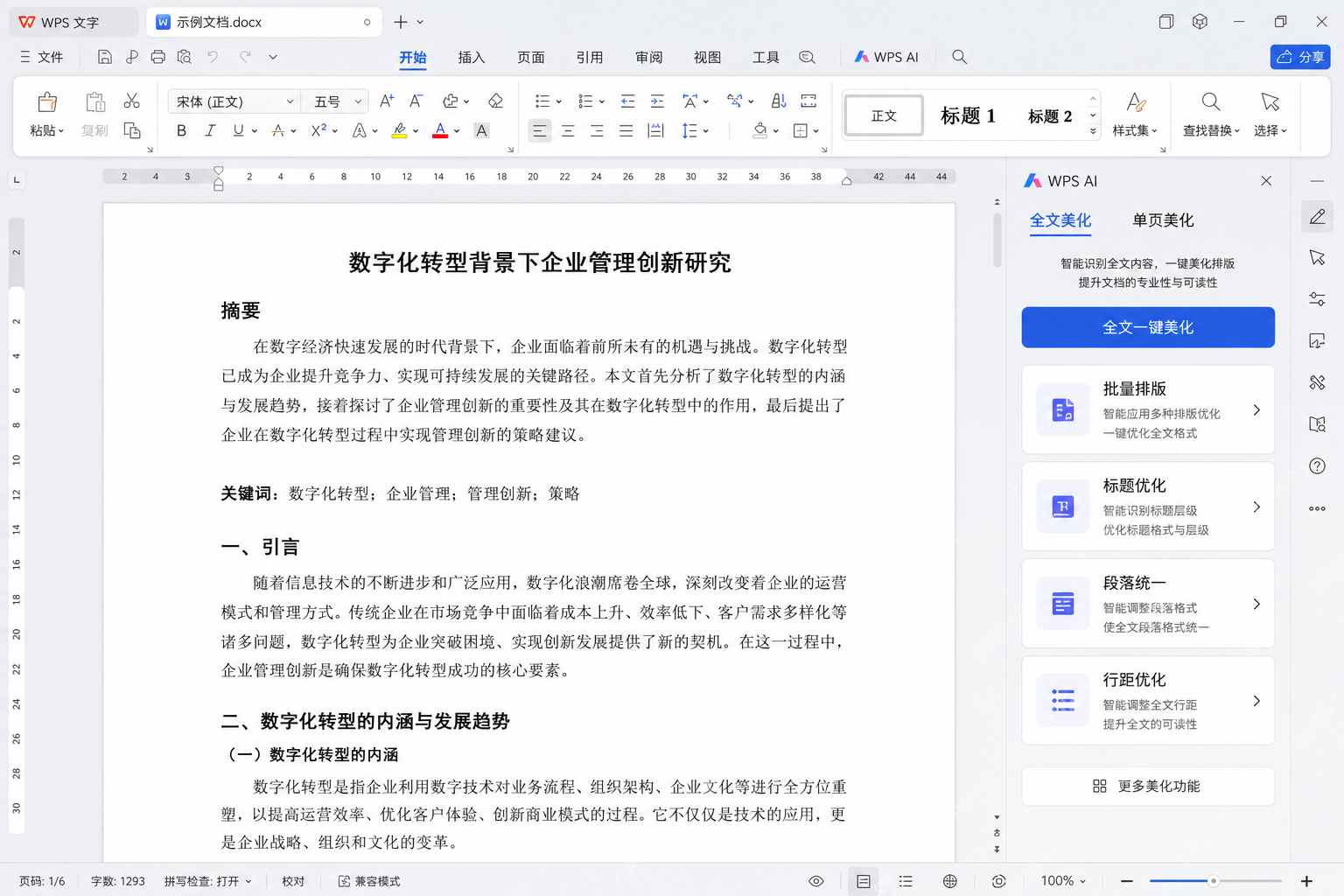Open the 文件 menu
Viewport: 1344px width, 896px height.
42,57
